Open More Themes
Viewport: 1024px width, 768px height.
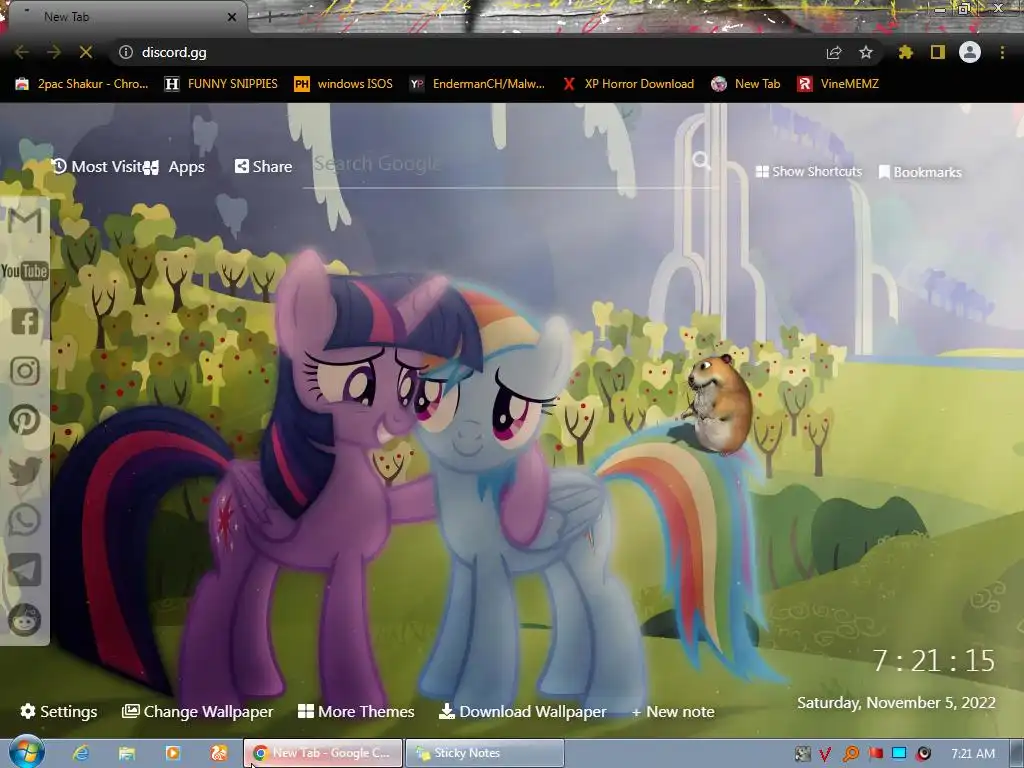tap(356, 711)
